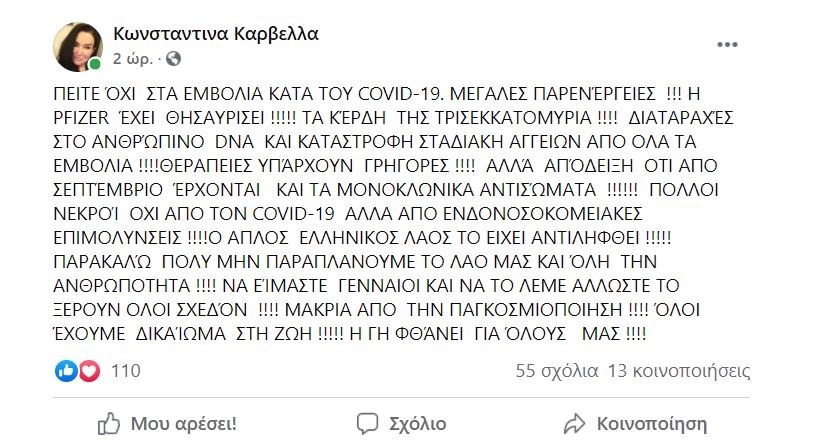This screenshot has width=814, height=448.
Task: Open the author's profile picture
Action: pos(79,46)
